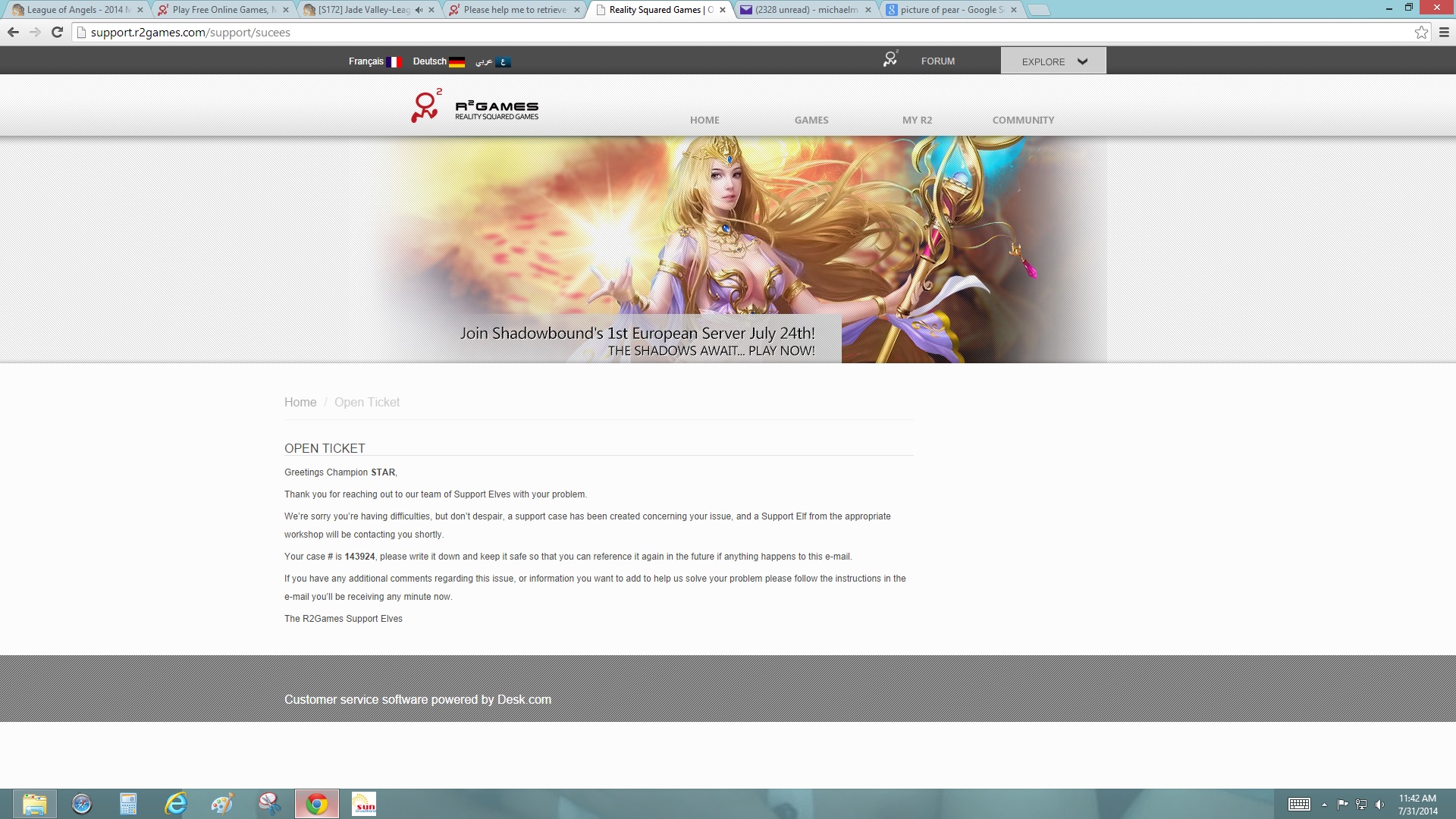
Task: Open the GAMES navigation menu
Action: pos(811,120)
